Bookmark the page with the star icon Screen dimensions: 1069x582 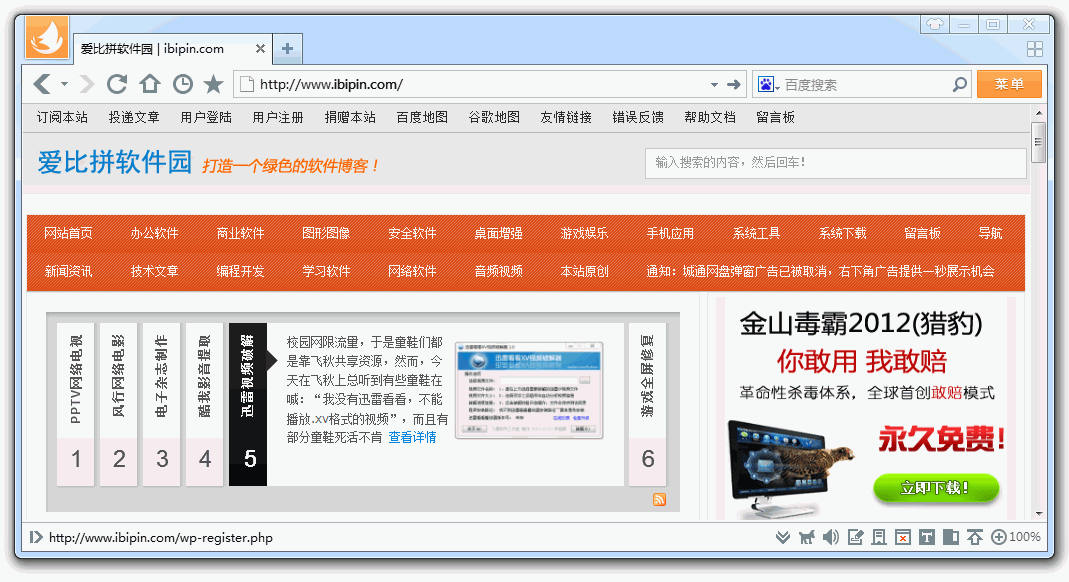click(214, 85)
